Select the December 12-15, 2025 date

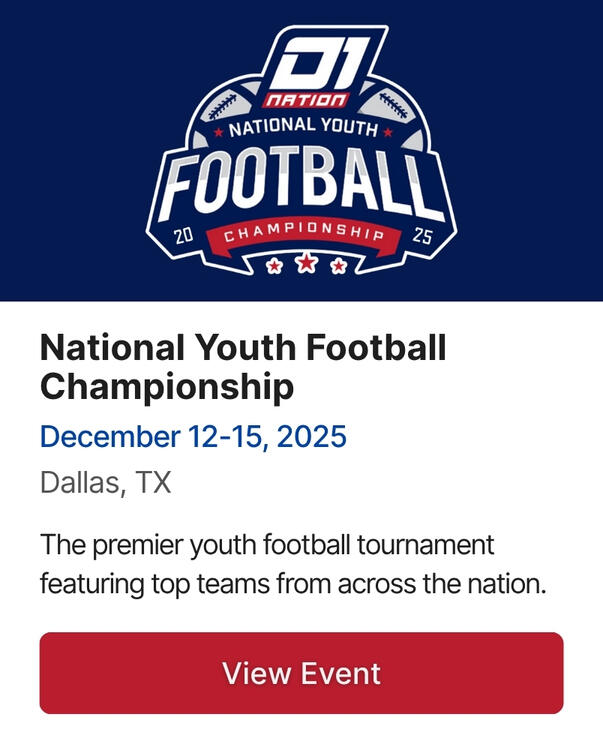pyautogui.click(x=193, y=437)
